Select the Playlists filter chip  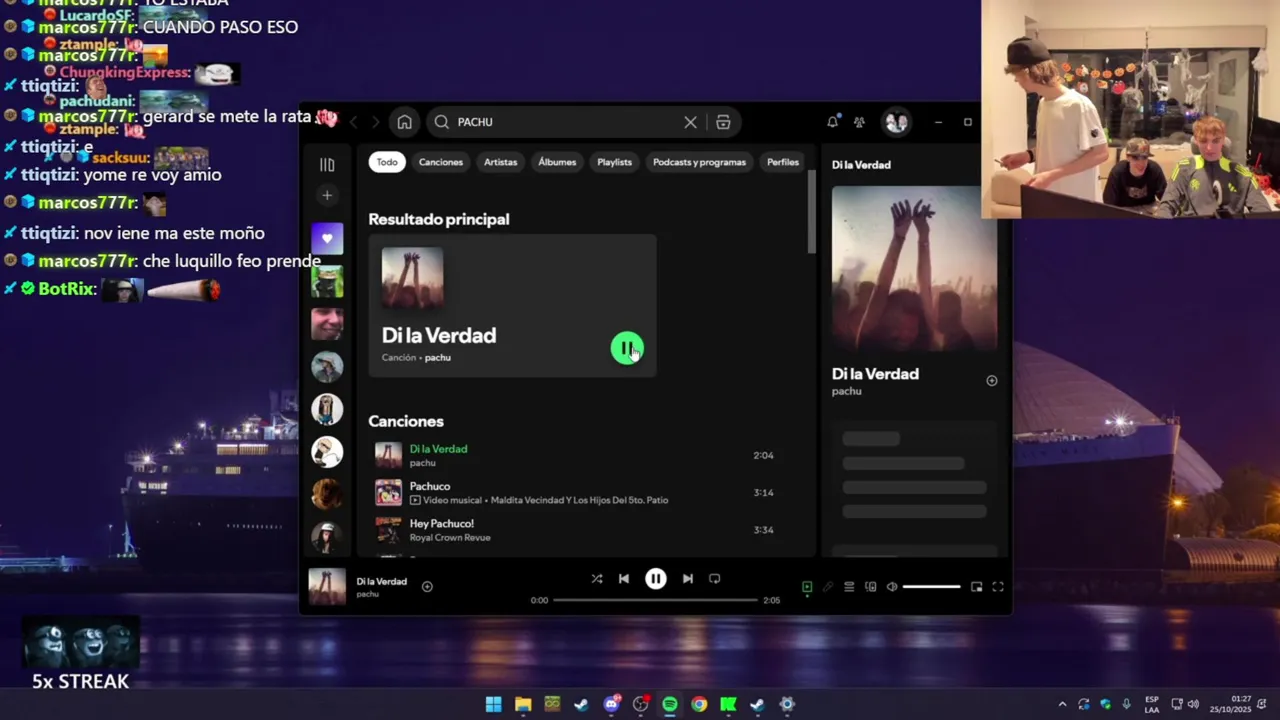click(x=615, y=162)
